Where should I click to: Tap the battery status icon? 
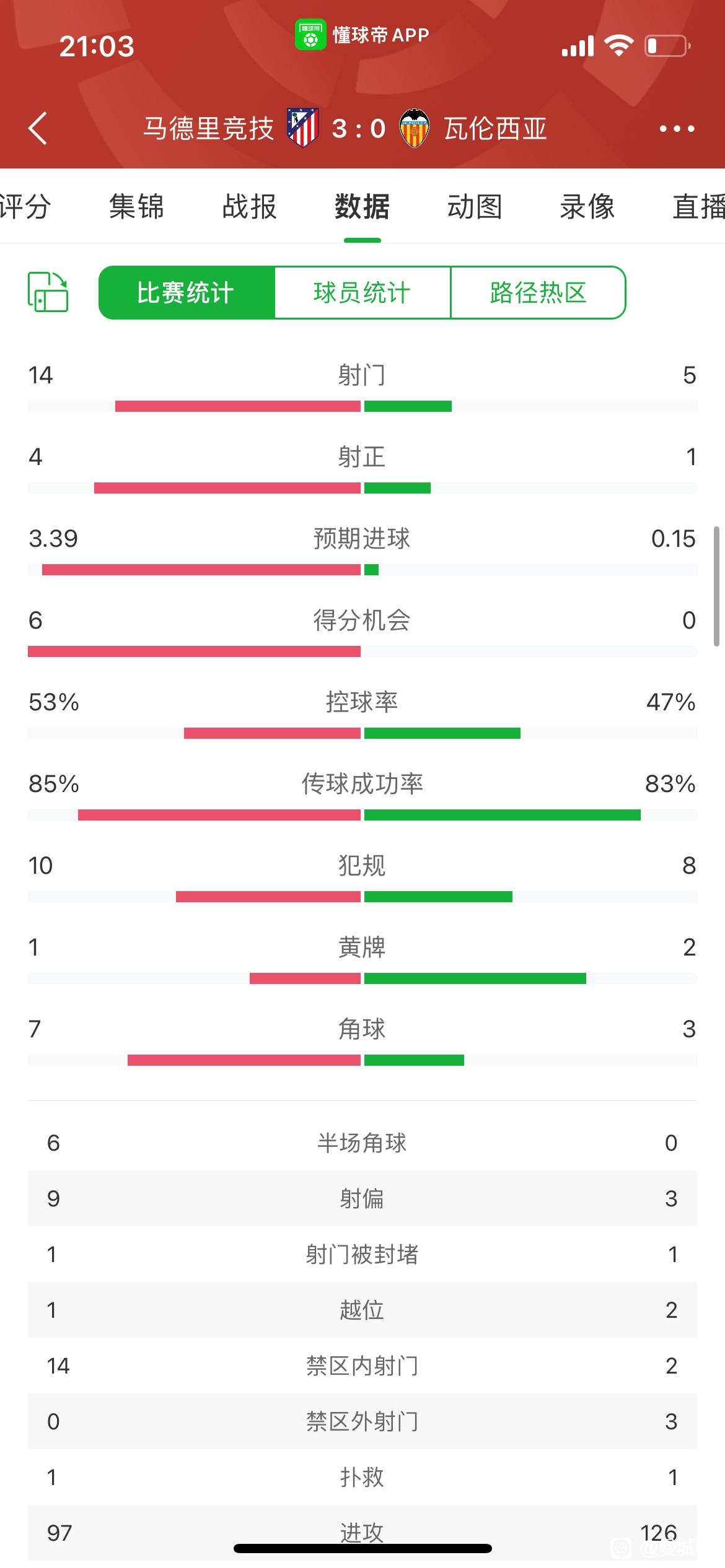pos(668,46)
